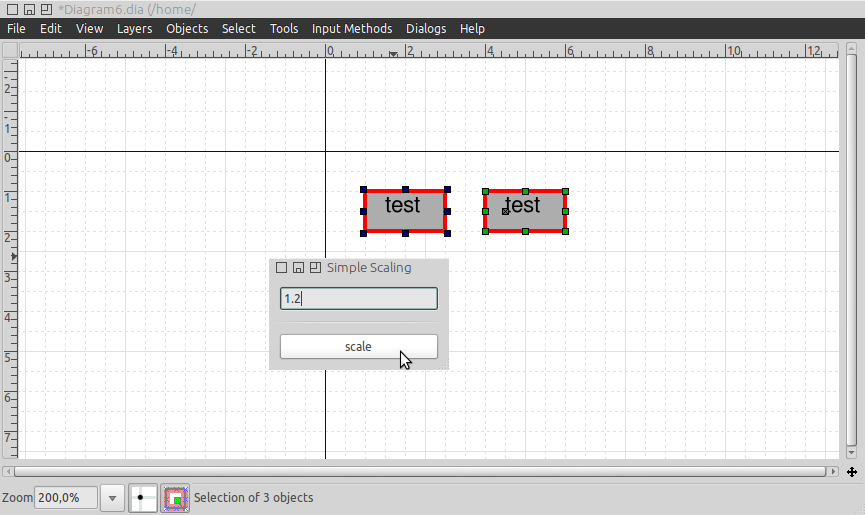Click the canvas navigation popup icon

click(x=852, y=472)
